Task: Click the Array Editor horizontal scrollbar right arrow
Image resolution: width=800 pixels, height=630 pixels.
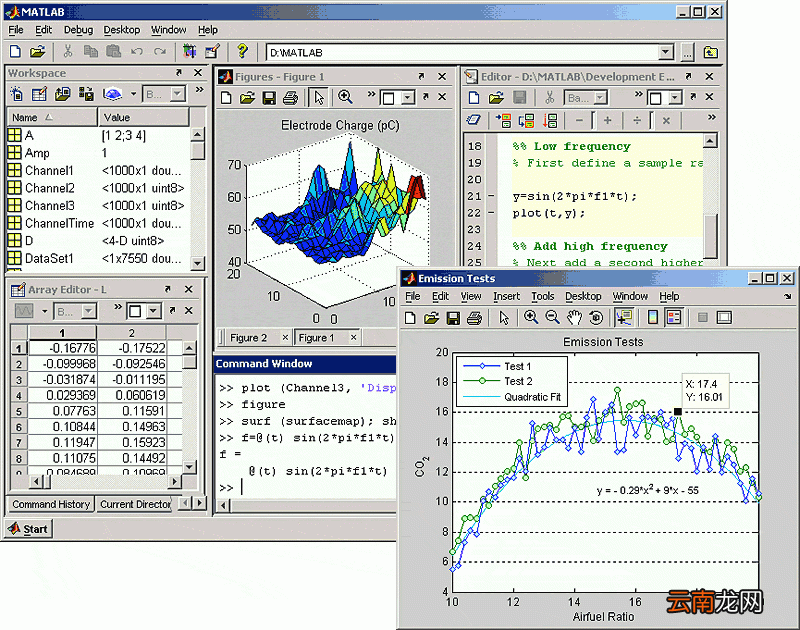Action: coord(174,481)
